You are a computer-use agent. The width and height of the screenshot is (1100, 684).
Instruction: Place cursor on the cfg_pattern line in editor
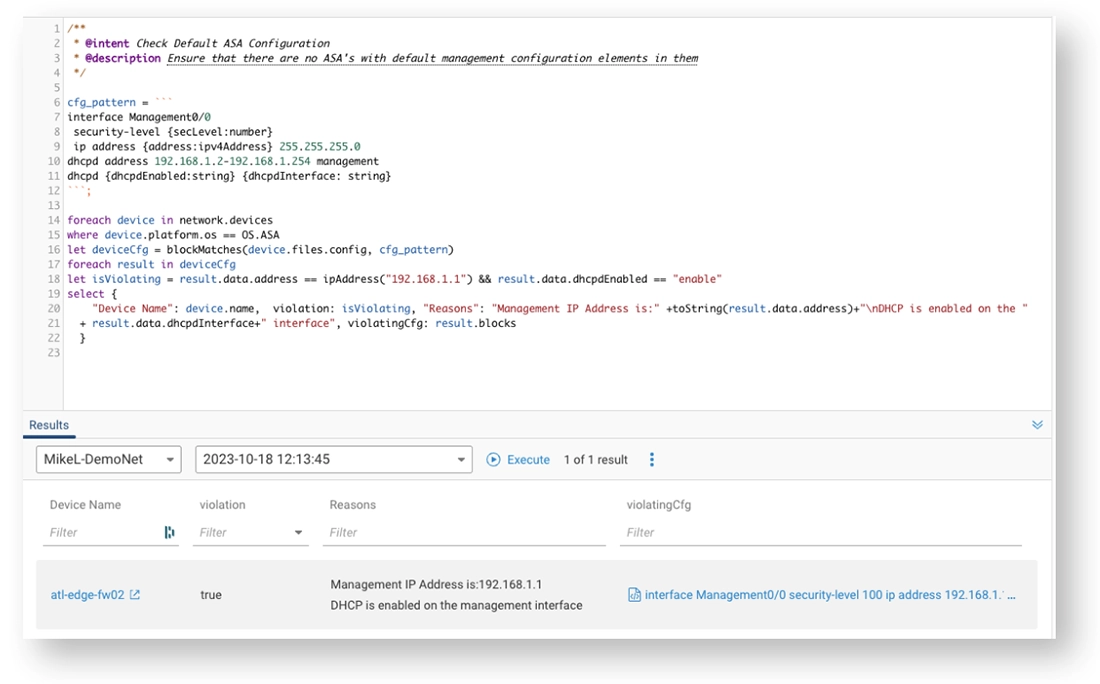pos(102,102)
